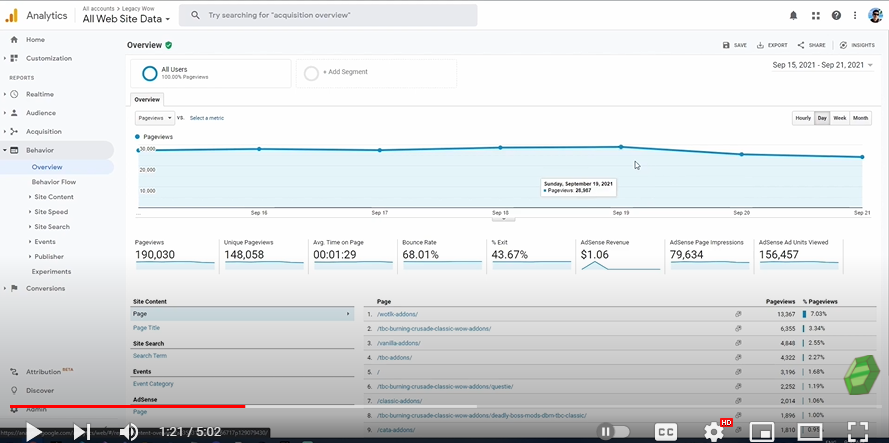Open the Pageviews metric dropdown
889x443 pixels.
[x=155, y=118]
